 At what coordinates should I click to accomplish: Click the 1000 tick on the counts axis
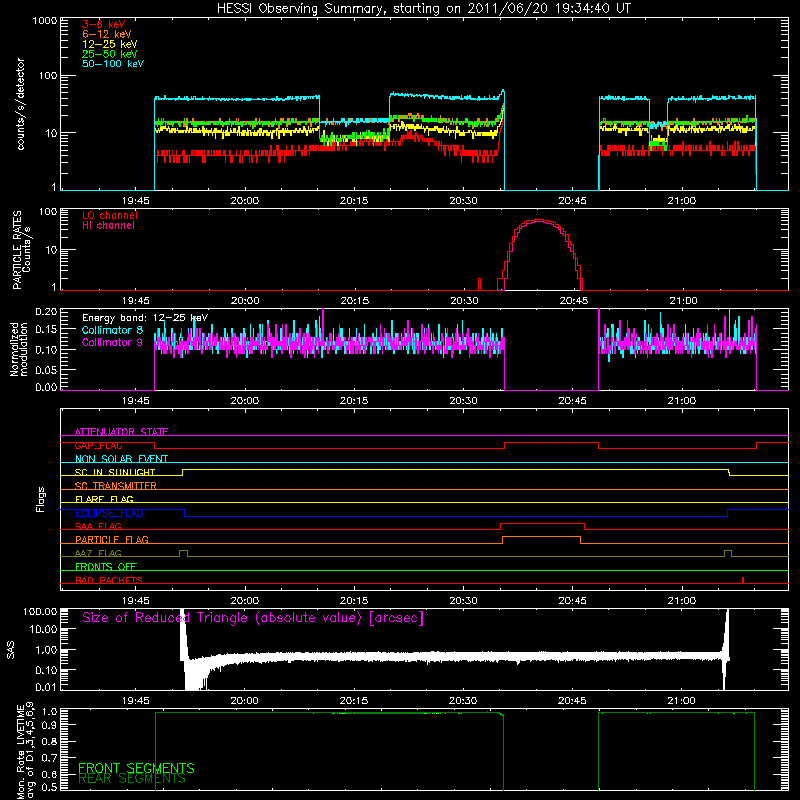pos(45,21)
